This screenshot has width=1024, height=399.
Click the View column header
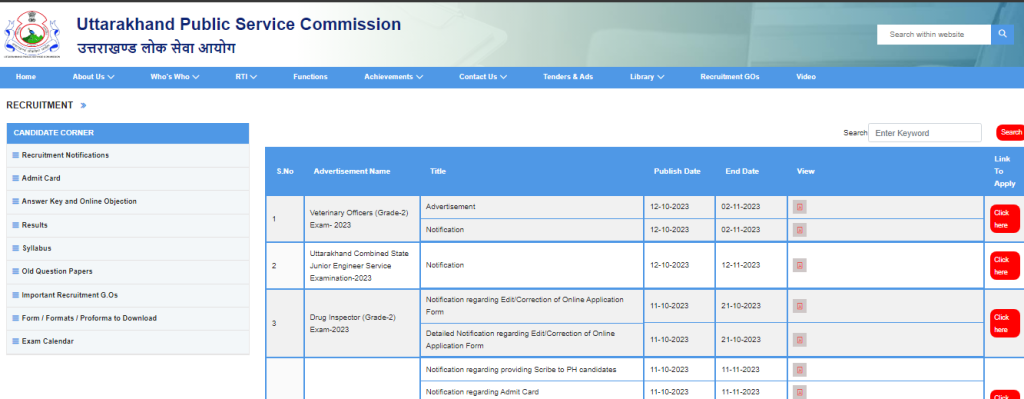pyautogui.click(x=806, y=171)
